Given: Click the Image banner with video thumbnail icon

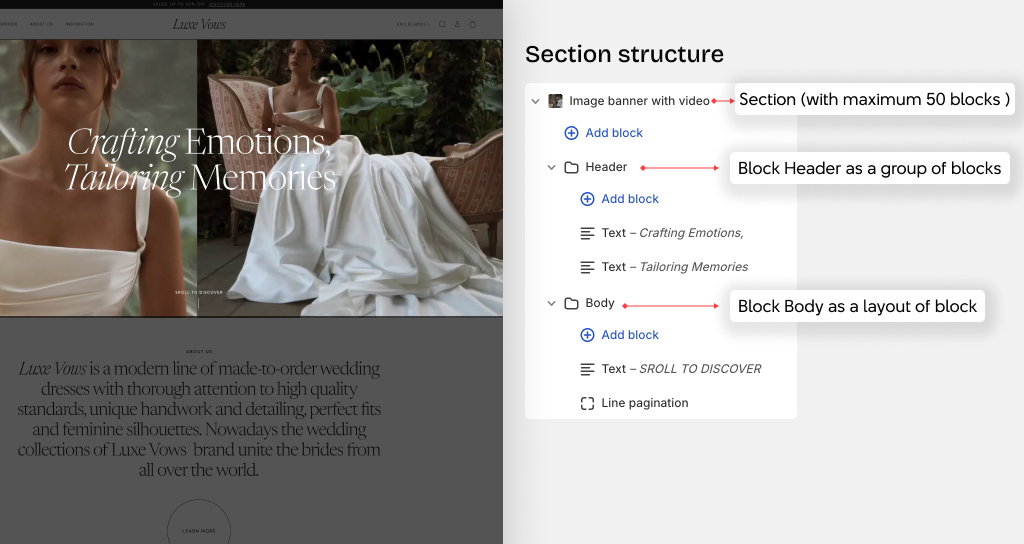Looking at the screenshot, I should coord(556,101).
